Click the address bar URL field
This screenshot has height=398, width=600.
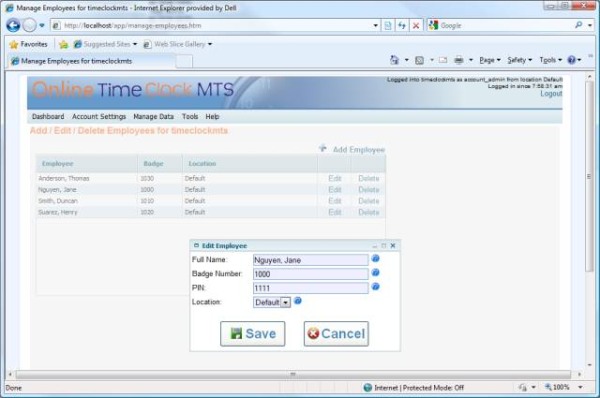[x=211, y=26]
